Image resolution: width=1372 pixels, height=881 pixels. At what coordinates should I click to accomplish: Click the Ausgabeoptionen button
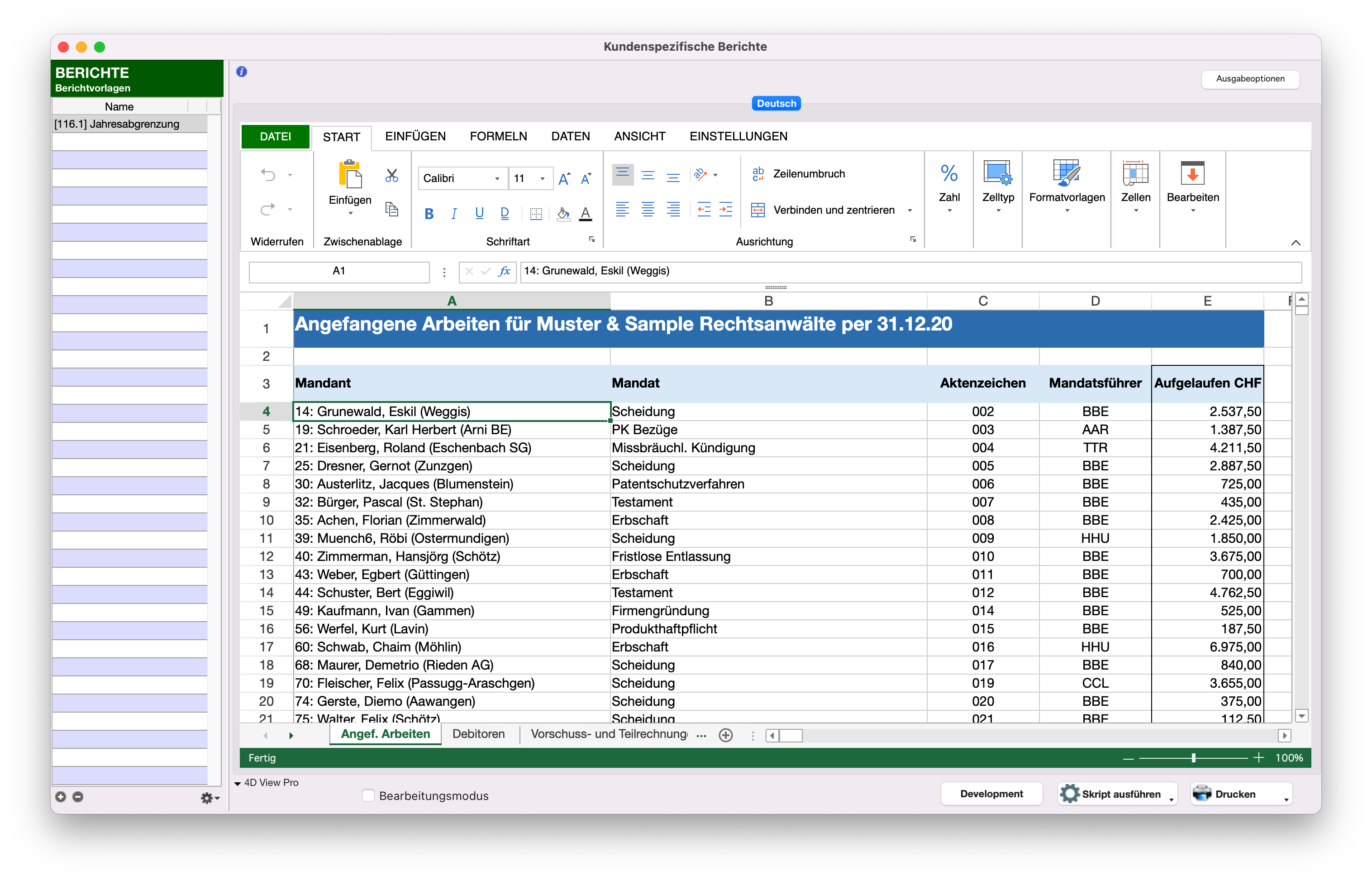[1250, 79]
